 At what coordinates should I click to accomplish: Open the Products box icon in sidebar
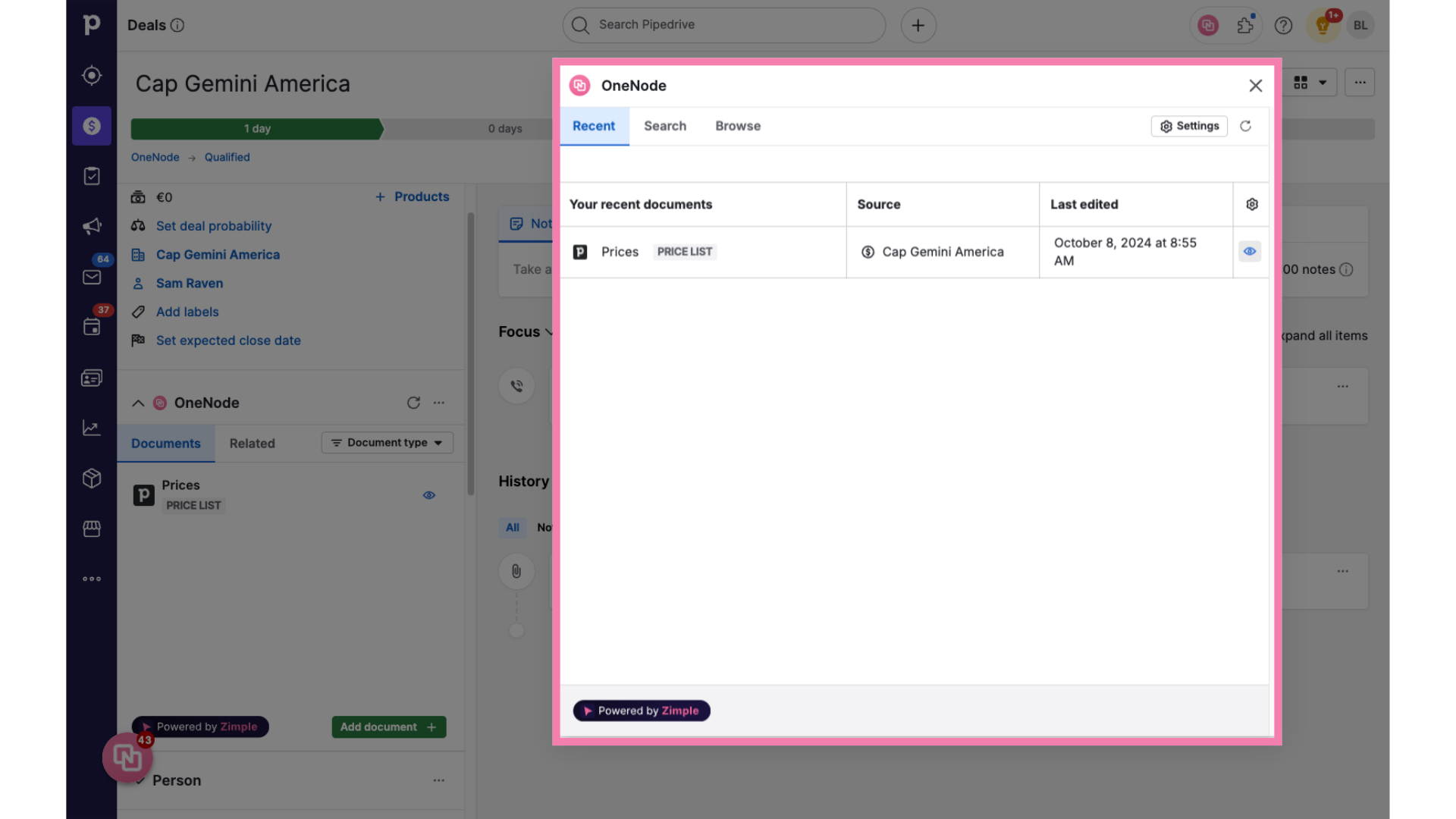tap(92, 478)
